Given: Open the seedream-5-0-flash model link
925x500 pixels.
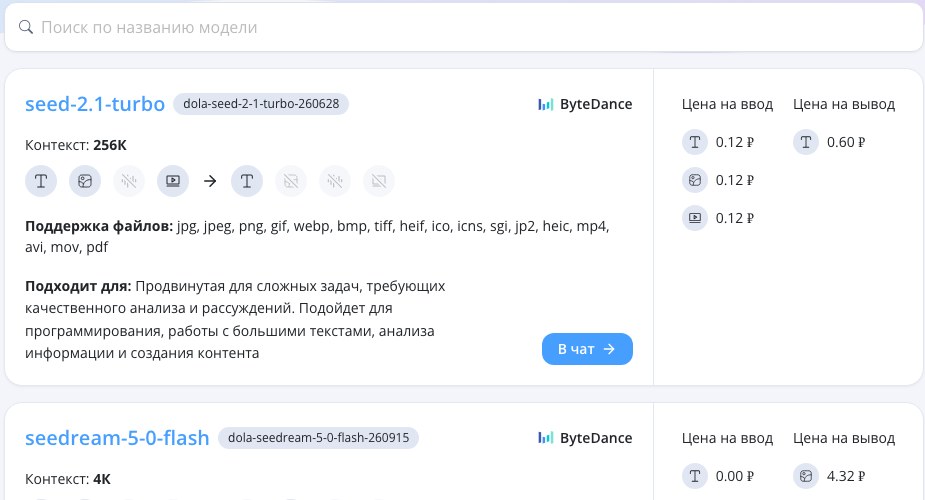Looking at the screenshot, I should 117,438.
